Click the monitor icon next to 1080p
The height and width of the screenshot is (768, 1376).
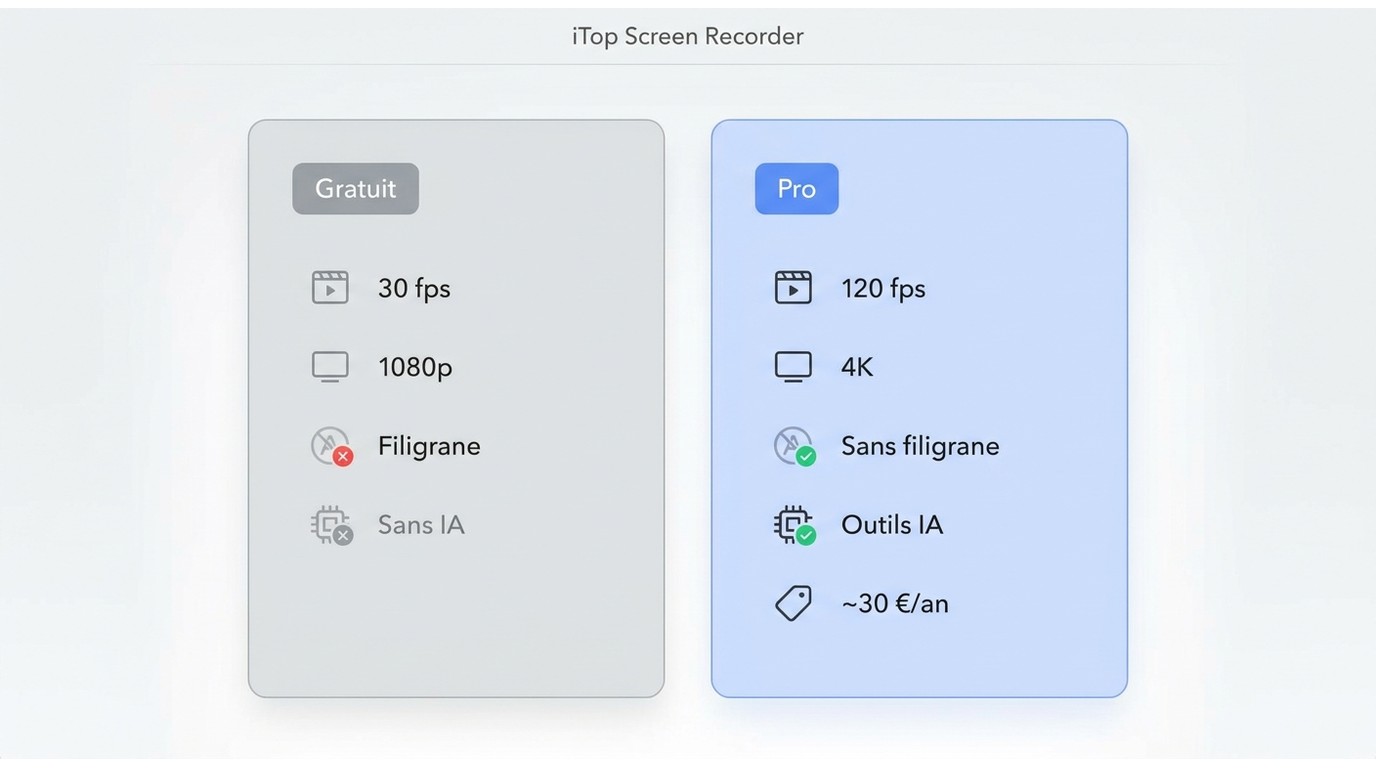pos(330,366)
